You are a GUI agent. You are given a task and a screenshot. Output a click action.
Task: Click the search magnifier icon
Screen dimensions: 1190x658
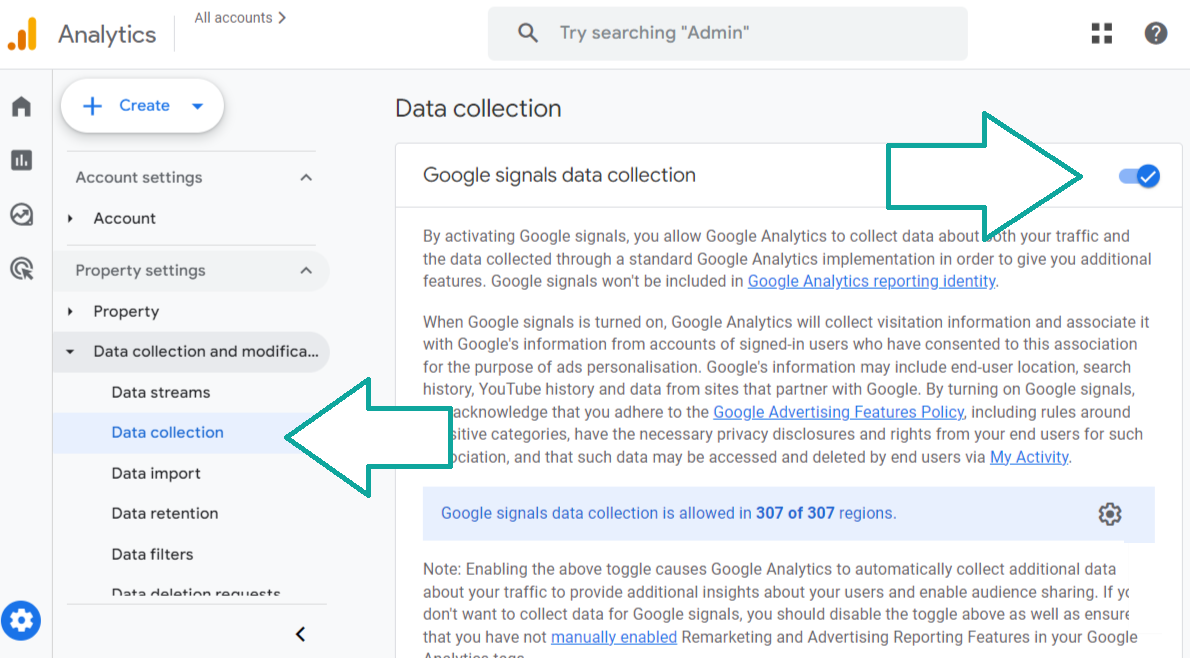click(x=527, y=33)
